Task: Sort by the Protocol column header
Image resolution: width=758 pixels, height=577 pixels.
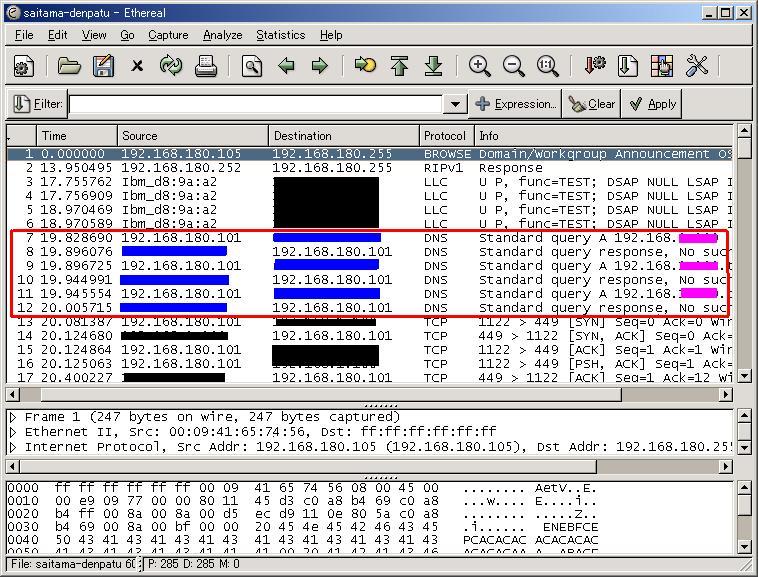Action: [x=447, y=136]
